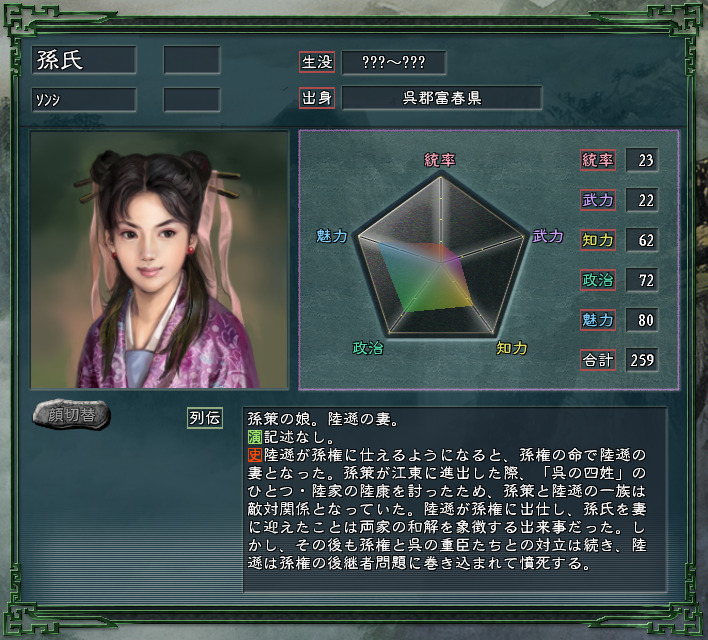Select the 統率 stat label in list
This screenshot has width=708, height=640.
[x=598, y=160]
